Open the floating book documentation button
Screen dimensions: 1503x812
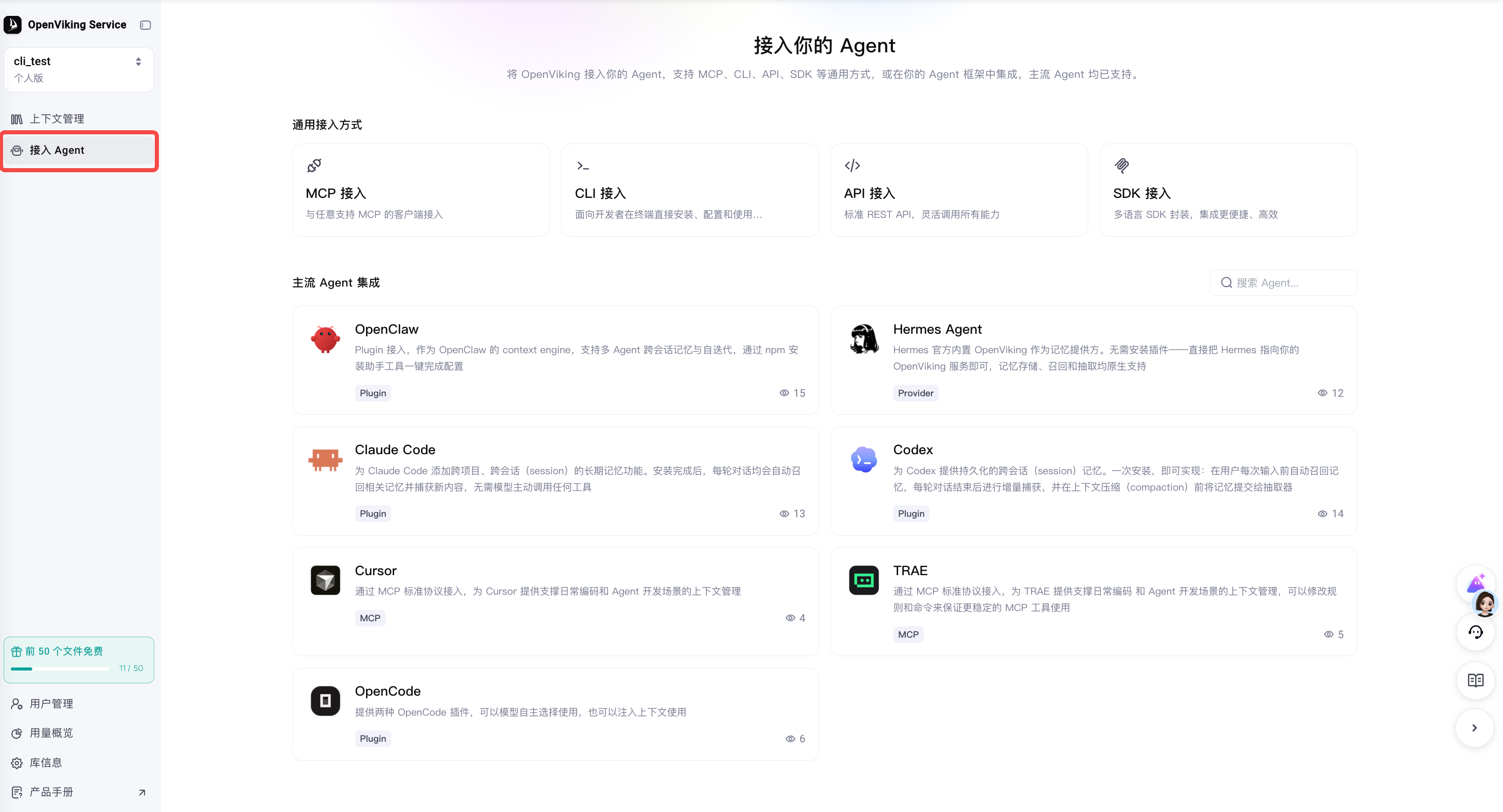point(1475,680)
